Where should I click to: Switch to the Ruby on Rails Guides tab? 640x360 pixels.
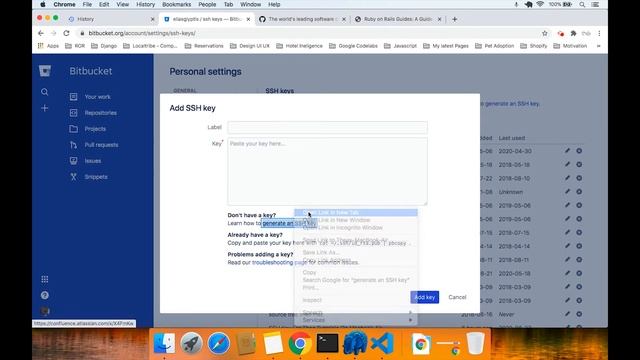click(397, 19)
